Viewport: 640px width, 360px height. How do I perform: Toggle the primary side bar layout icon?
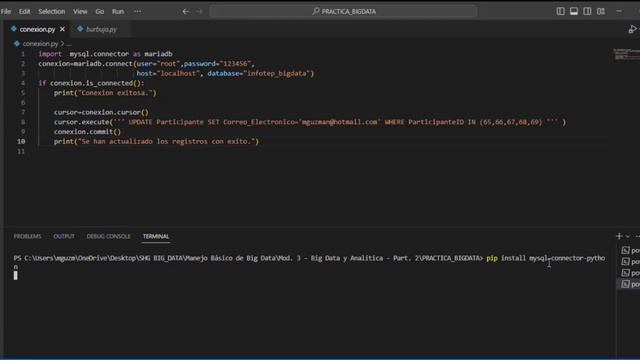[560, 11]
